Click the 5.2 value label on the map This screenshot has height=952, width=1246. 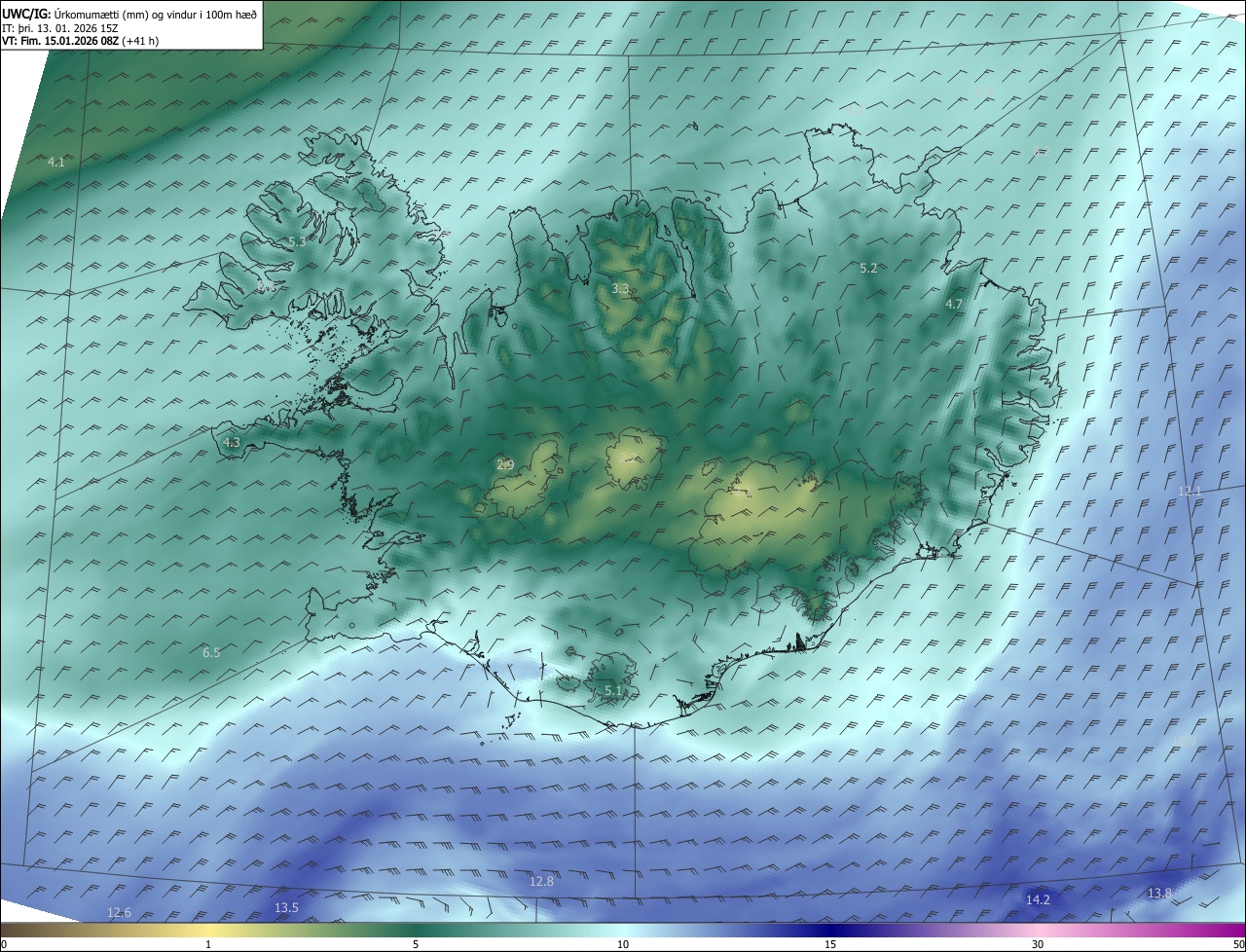pyautogui.click(x=869, y=268)
